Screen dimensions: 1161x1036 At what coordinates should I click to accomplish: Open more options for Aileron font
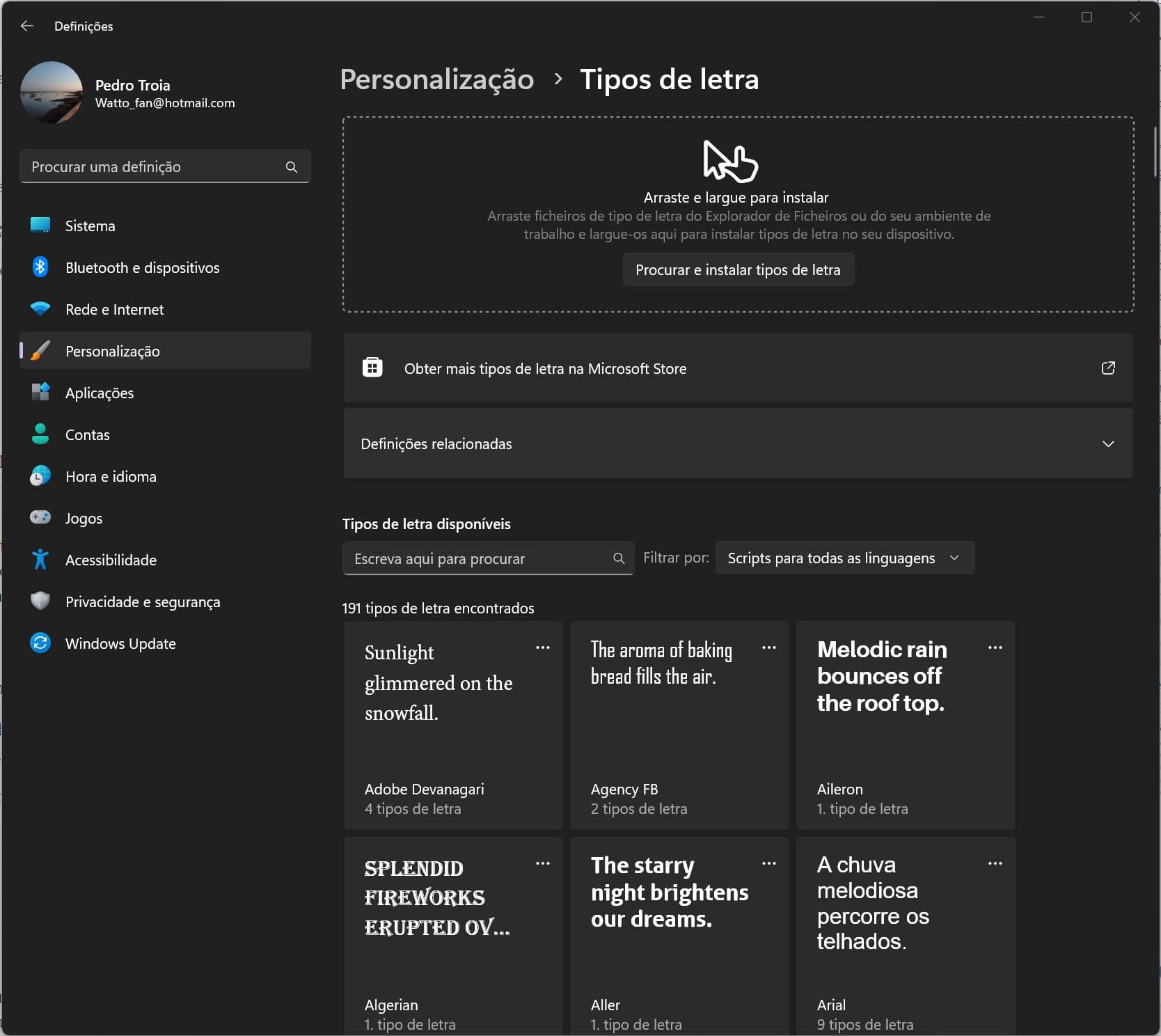coord(995,647)
